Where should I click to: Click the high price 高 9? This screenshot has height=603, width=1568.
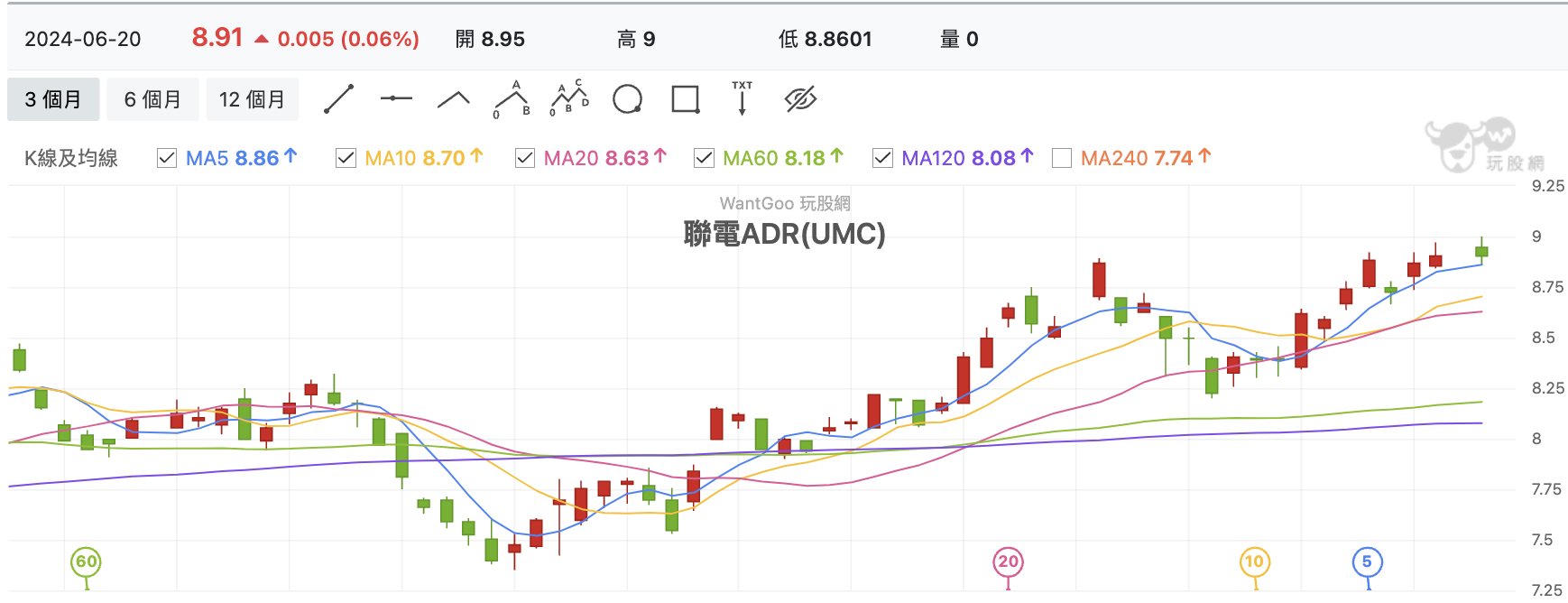pyautogui.click(x=636, y=39)
